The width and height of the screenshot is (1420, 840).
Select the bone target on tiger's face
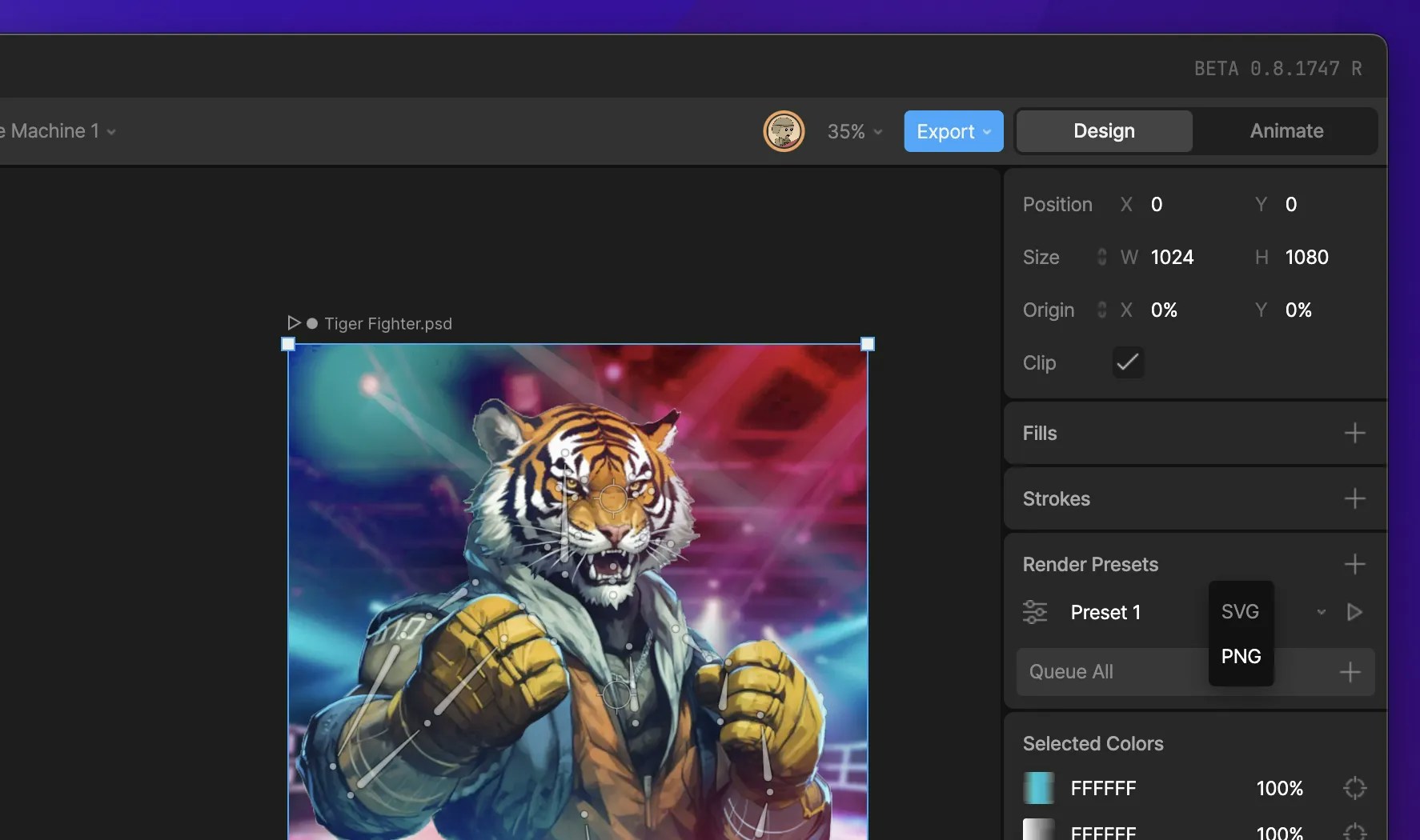click(613, 498)
